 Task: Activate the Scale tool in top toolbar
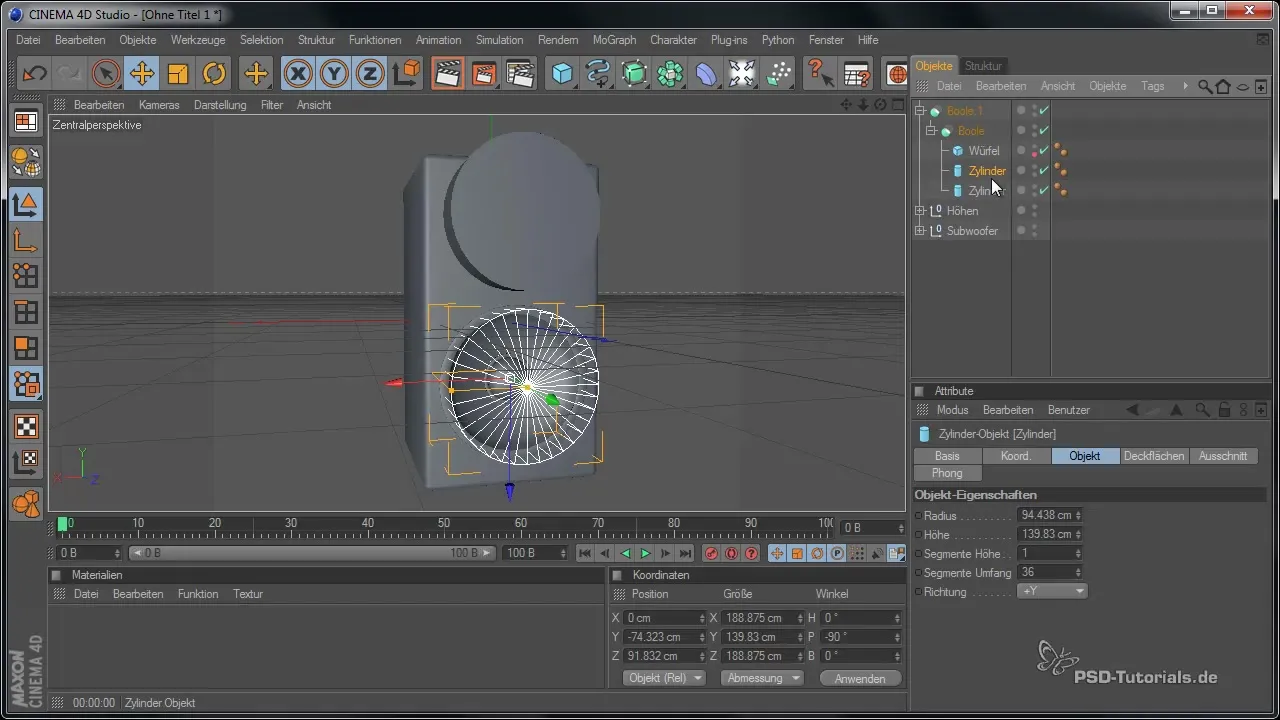[178, 74]
